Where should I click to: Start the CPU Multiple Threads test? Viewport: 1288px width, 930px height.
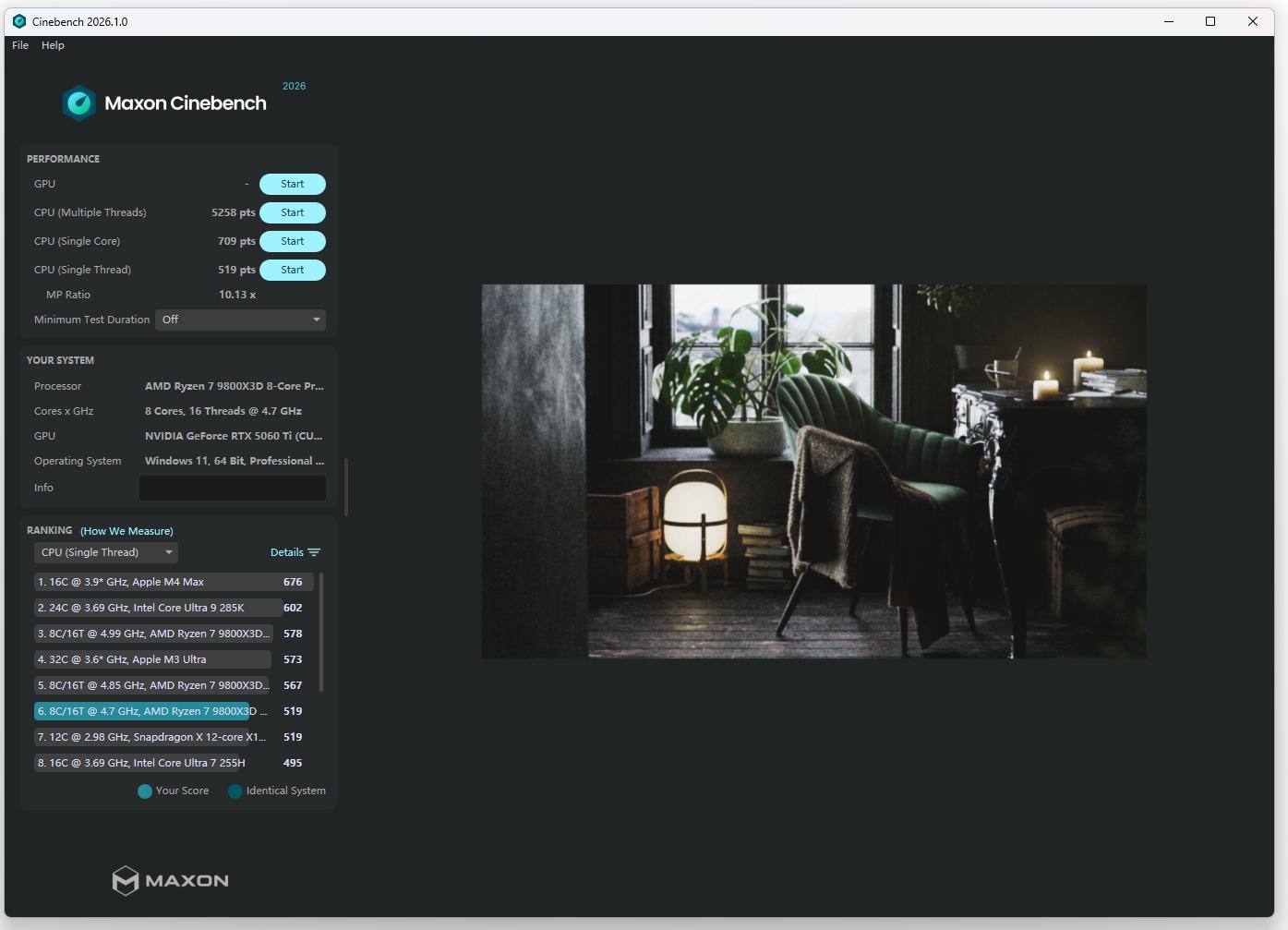pos(293,212)
